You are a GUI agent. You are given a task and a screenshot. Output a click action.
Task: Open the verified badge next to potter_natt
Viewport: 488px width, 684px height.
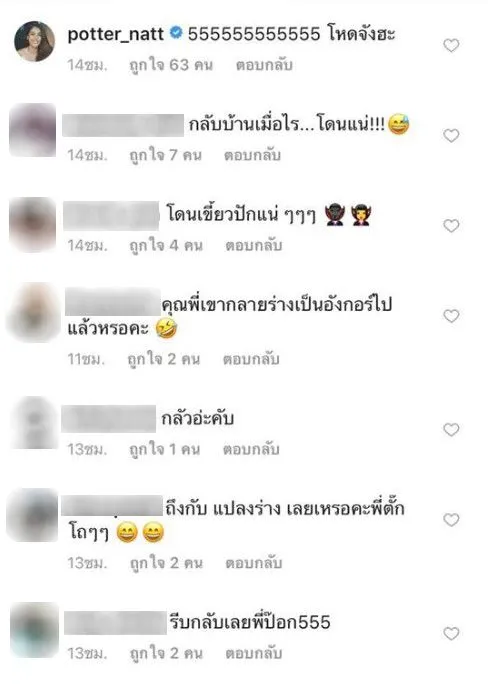[175, 33]
